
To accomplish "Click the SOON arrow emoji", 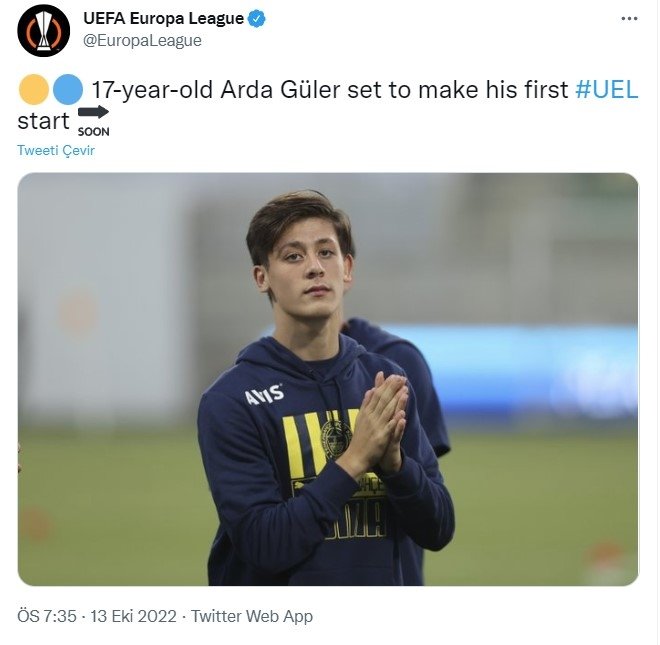I will coord(93,121).
